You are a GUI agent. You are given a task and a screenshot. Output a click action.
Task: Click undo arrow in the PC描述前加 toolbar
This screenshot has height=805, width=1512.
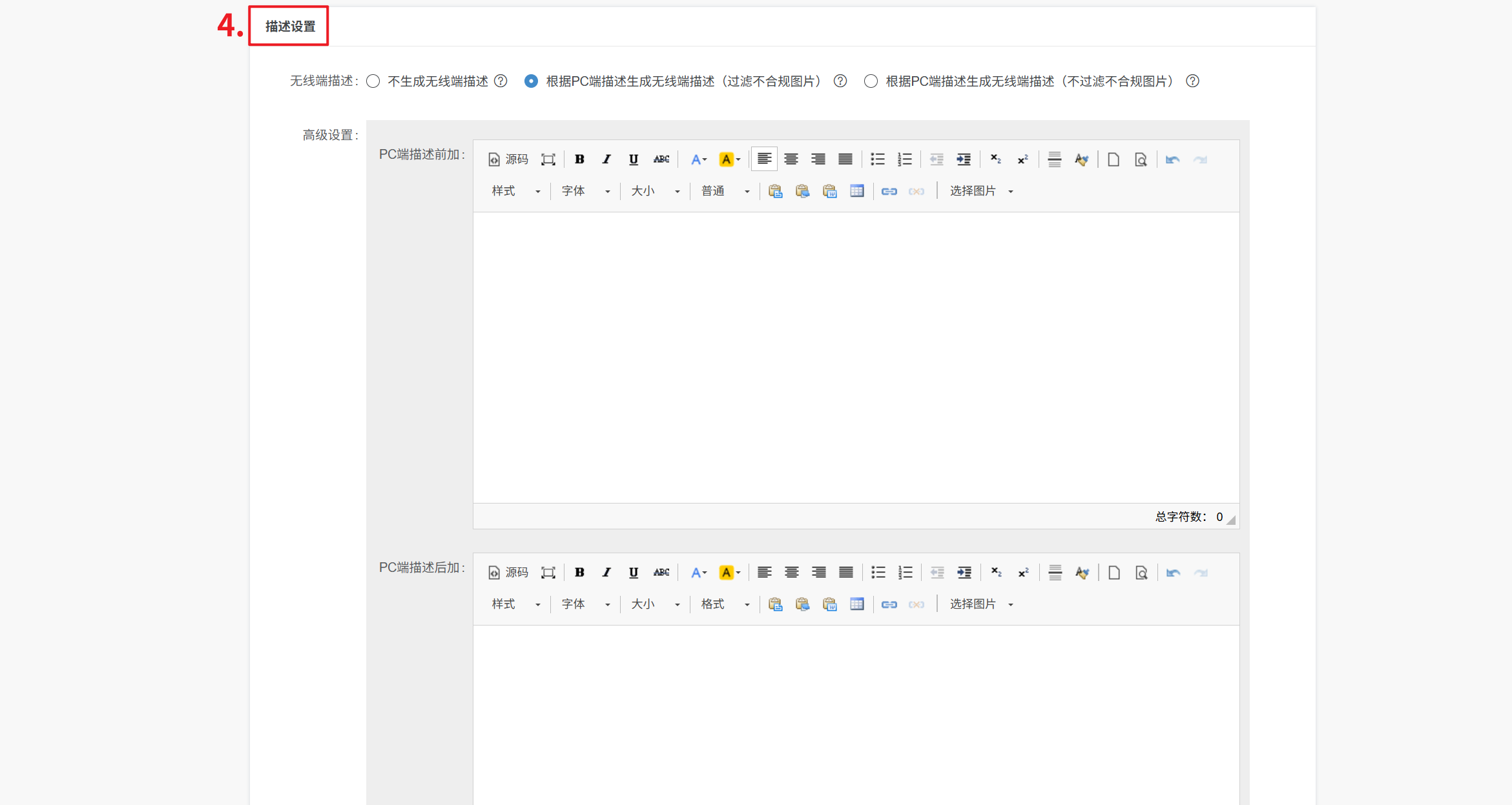click(1172, 159)
